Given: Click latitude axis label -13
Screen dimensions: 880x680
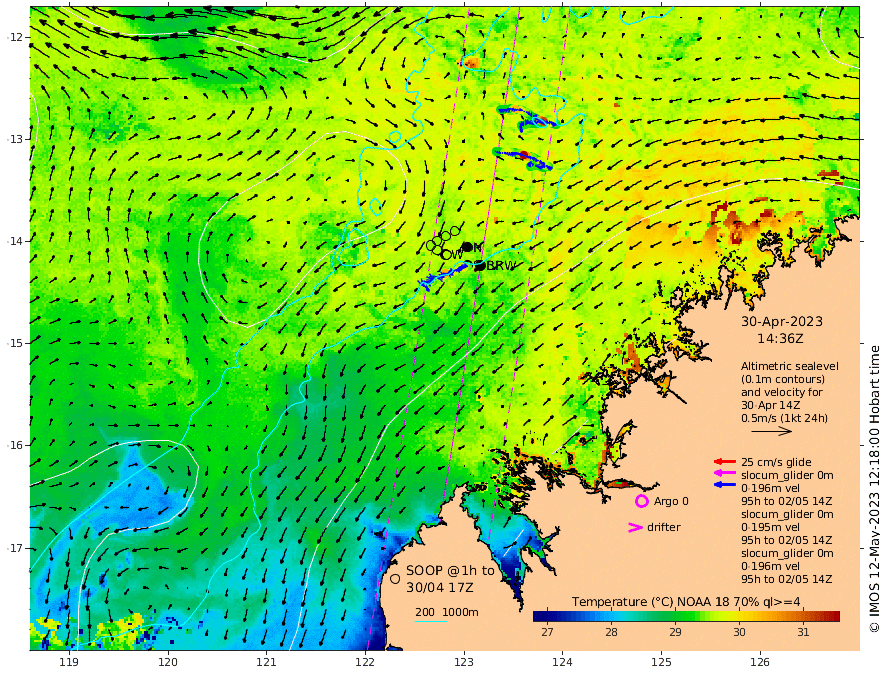Looking at the screenshot, I should [x=15, y=139].
